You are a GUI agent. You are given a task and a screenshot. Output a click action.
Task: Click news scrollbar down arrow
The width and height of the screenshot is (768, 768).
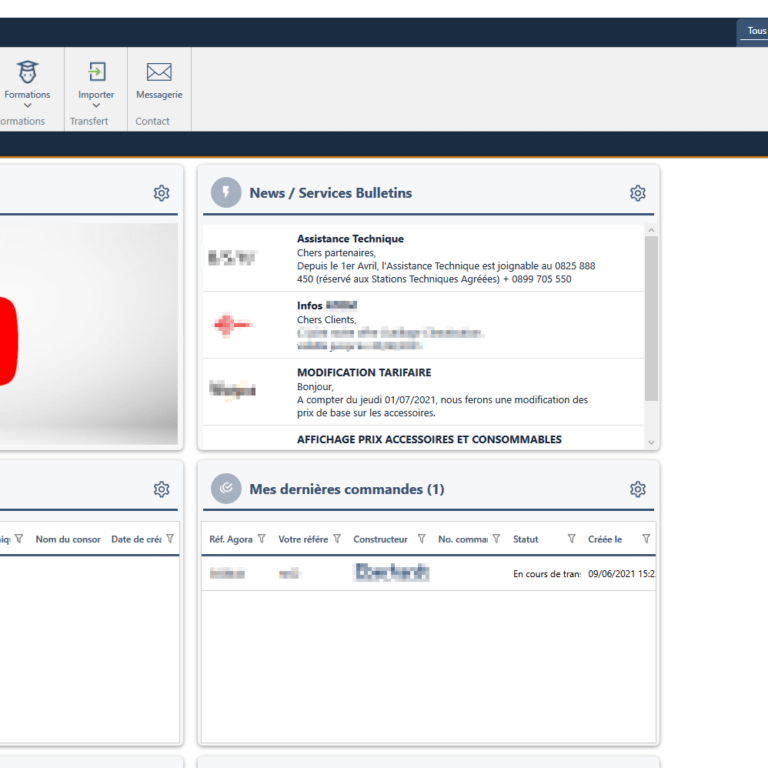tap(651, 442)
